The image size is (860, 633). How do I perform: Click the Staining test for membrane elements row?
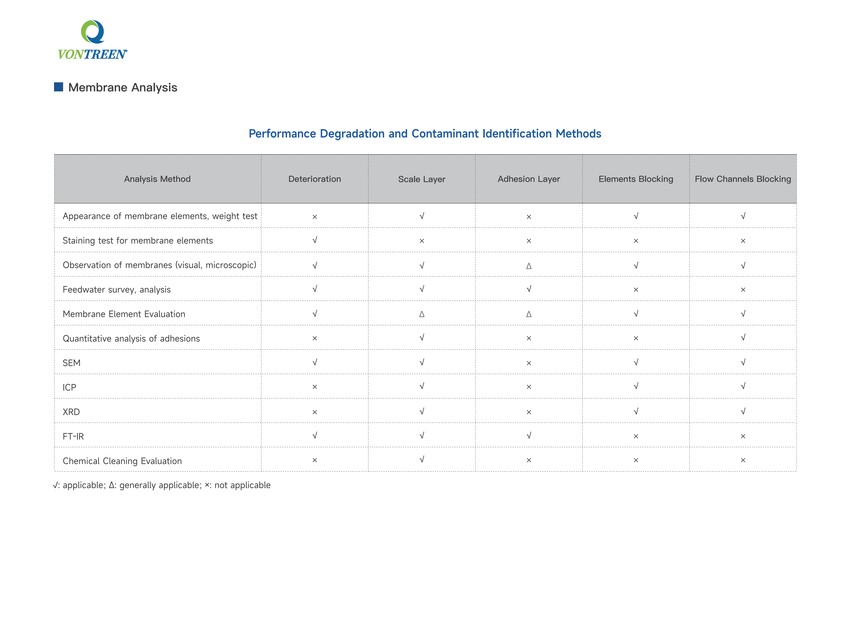138,241
